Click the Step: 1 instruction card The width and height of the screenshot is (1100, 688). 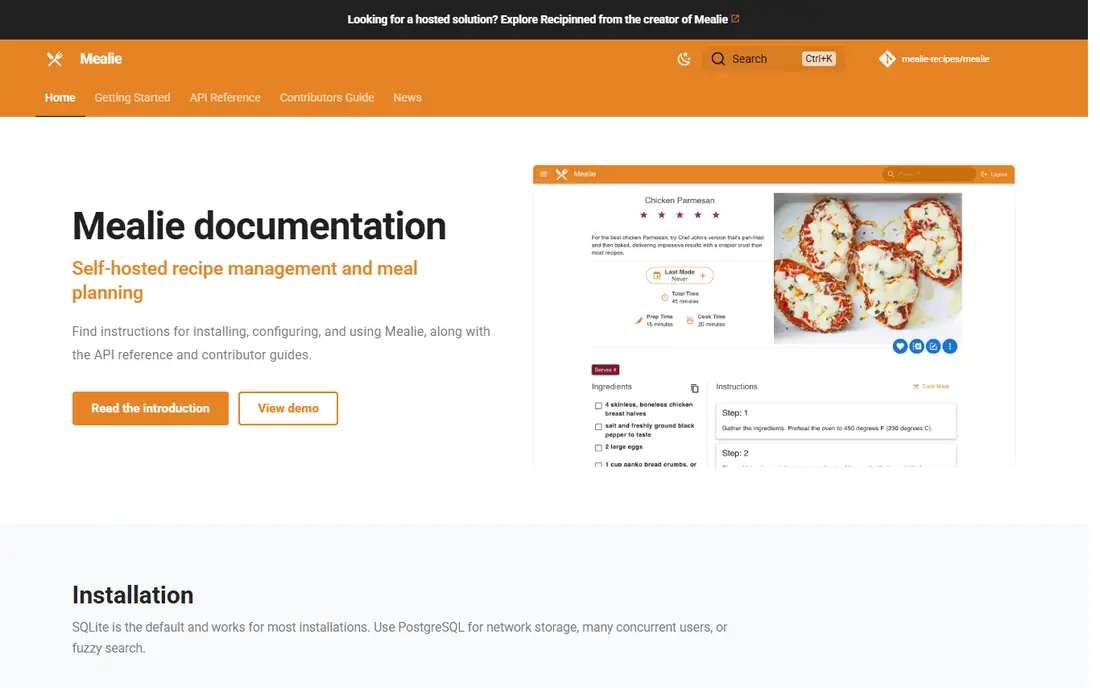point(836,420)
